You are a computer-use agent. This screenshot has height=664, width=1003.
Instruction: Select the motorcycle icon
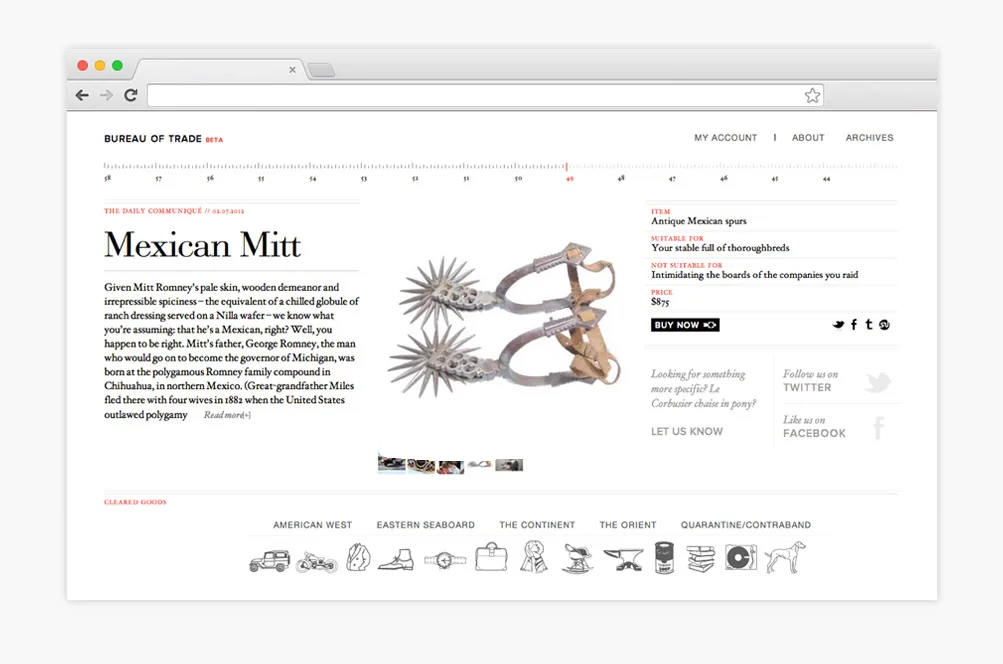click(x=317, y=562)
